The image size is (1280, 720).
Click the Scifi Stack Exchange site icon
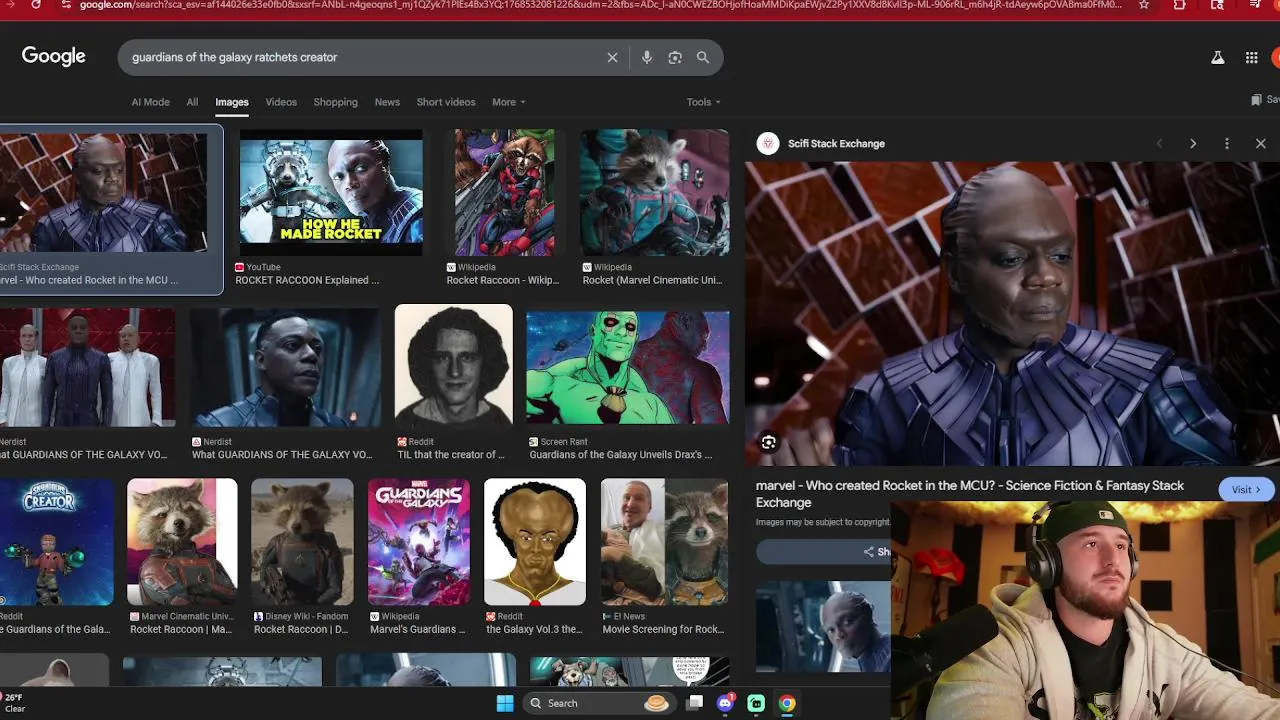768,144
